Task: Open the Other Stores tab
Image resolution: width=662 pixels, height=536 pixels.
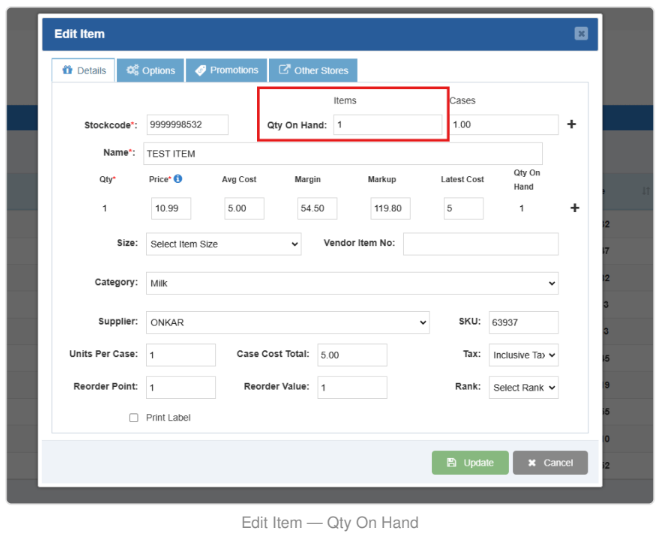Action: tap(313, 70)
